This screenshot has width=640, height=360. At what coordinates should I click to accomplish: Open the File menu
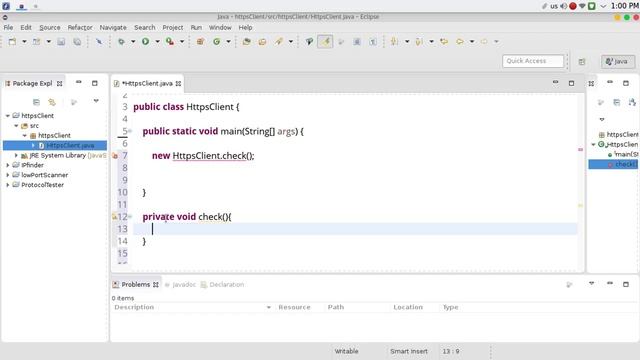click(8, 27)
